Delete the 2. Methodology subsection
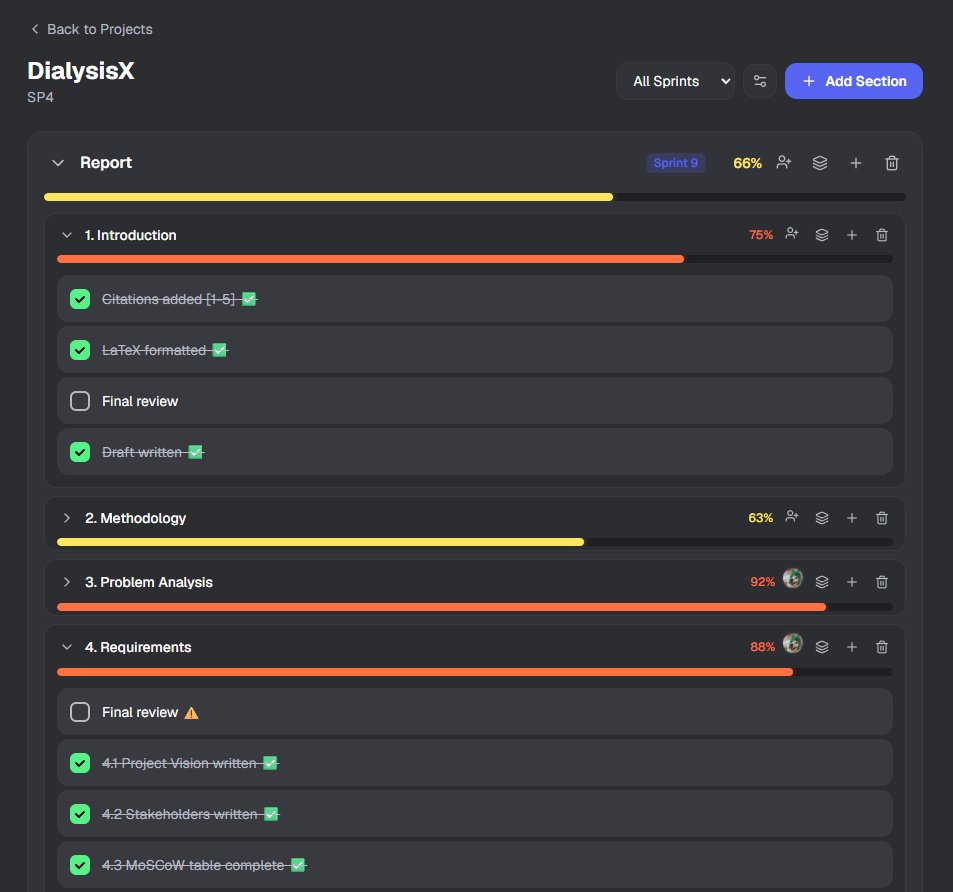The height and width of the screenshot is (892, 953). coord(882,518)
